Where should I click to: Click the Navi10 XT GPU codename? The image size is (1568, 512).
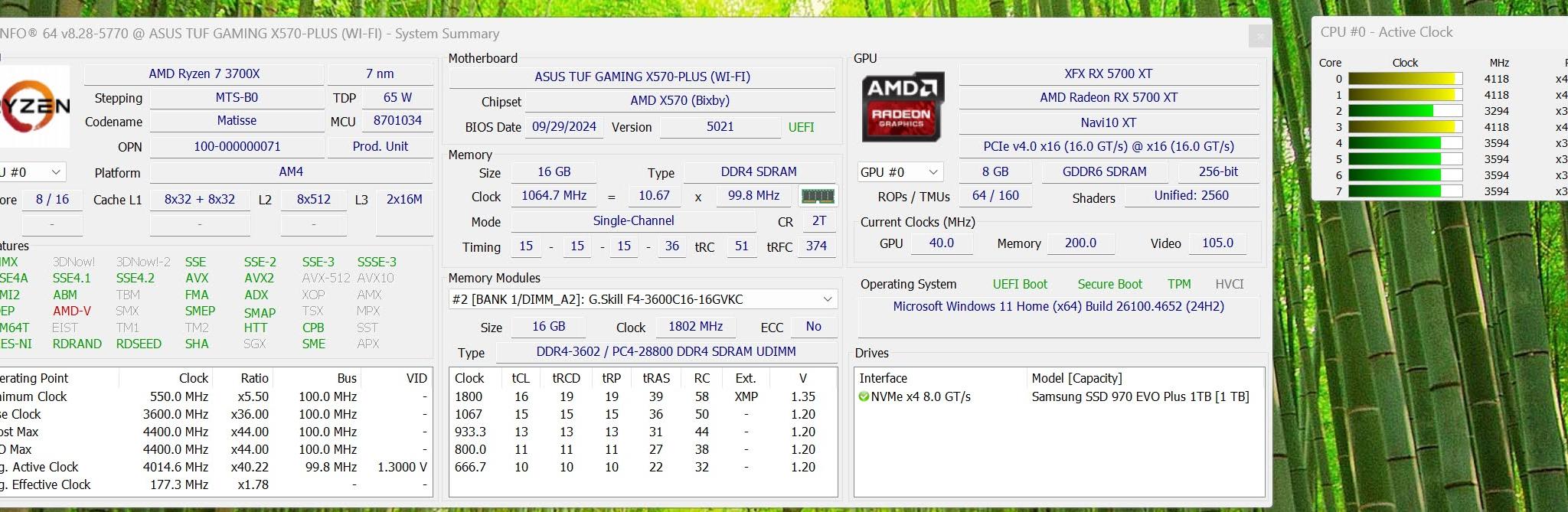(x=1109, y=122)
